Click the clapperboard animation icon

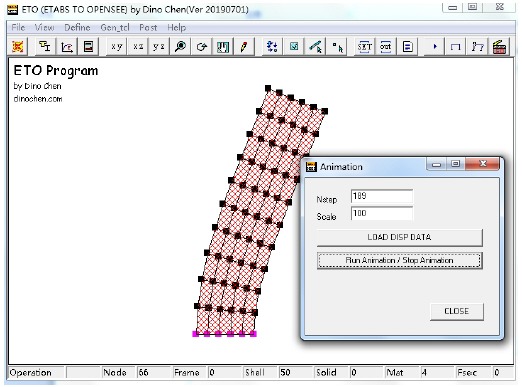pos(499,47)
